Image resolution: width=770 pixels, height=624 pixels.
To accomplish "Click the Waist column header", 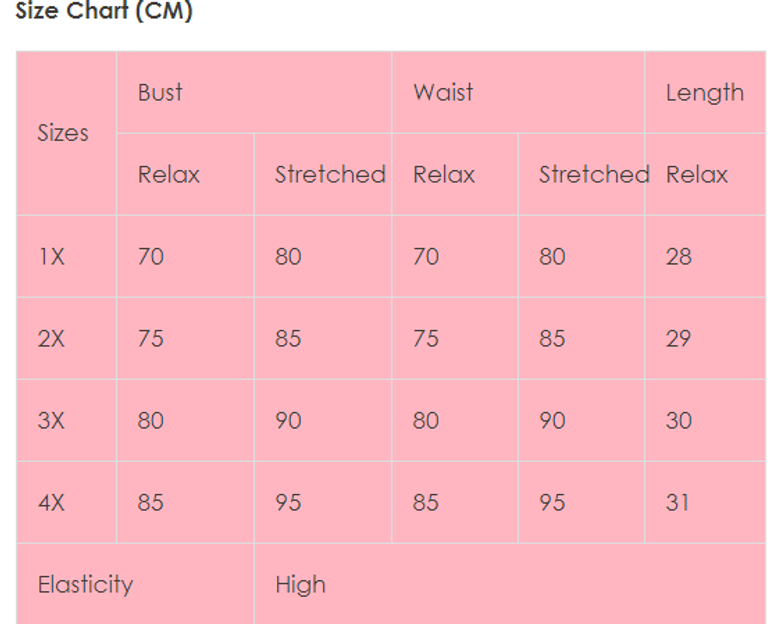I will (518, 92).
